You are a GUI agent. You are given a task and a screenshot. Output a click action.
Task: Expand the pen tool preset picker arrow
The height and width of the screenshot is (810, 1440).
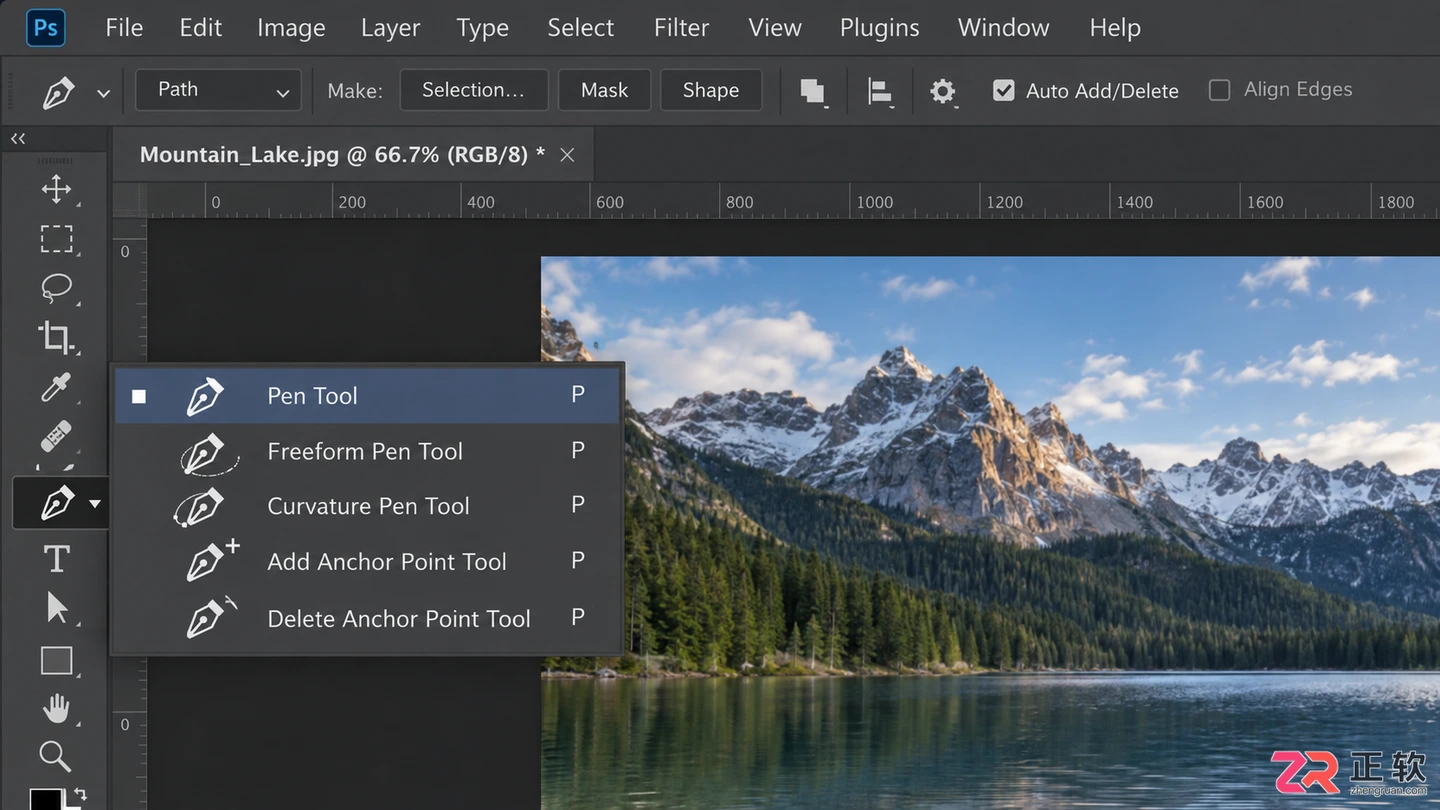click(103, 93)
